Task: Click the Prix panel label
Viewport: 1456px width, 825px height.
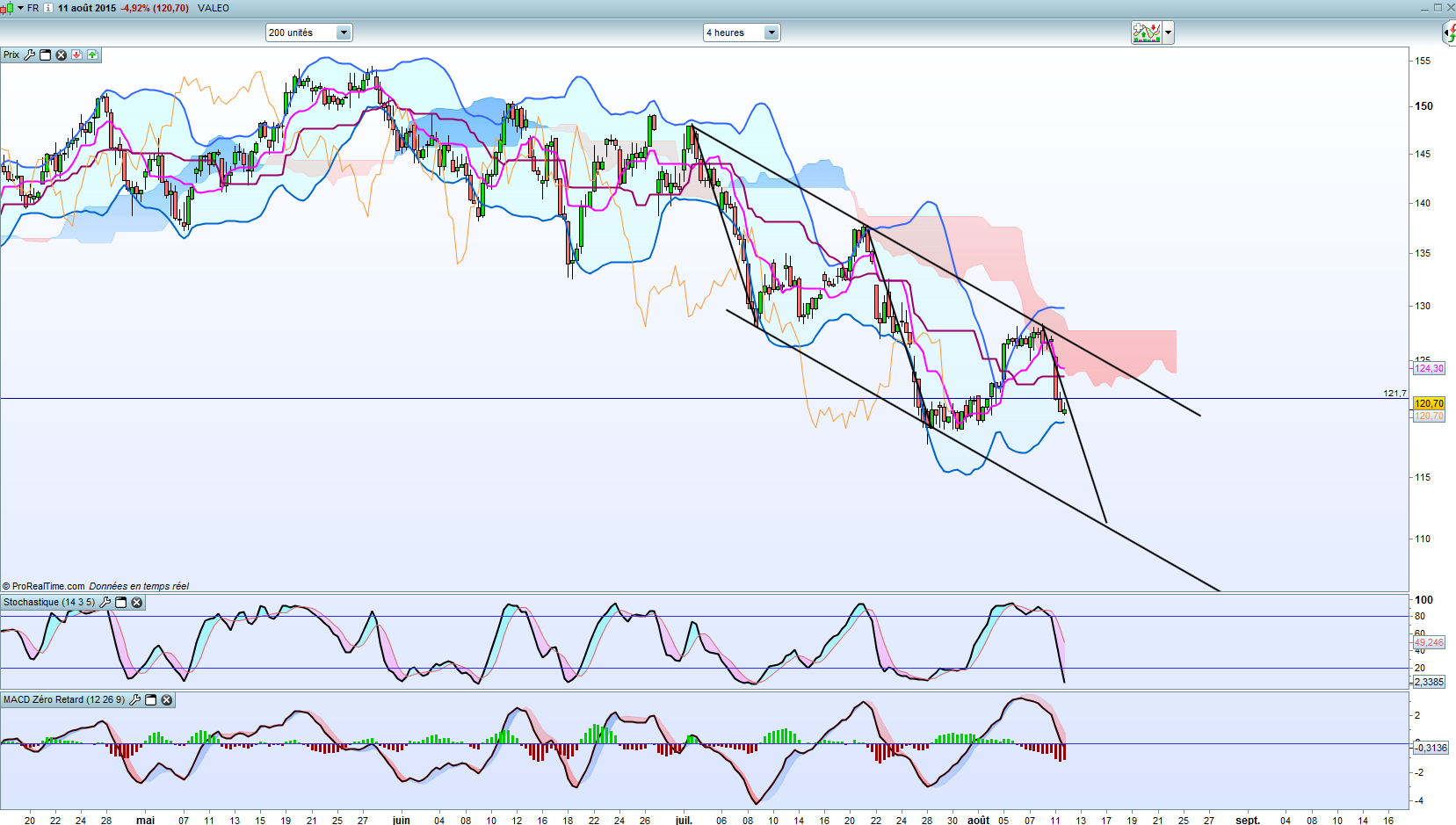Action: pos(11,54)
